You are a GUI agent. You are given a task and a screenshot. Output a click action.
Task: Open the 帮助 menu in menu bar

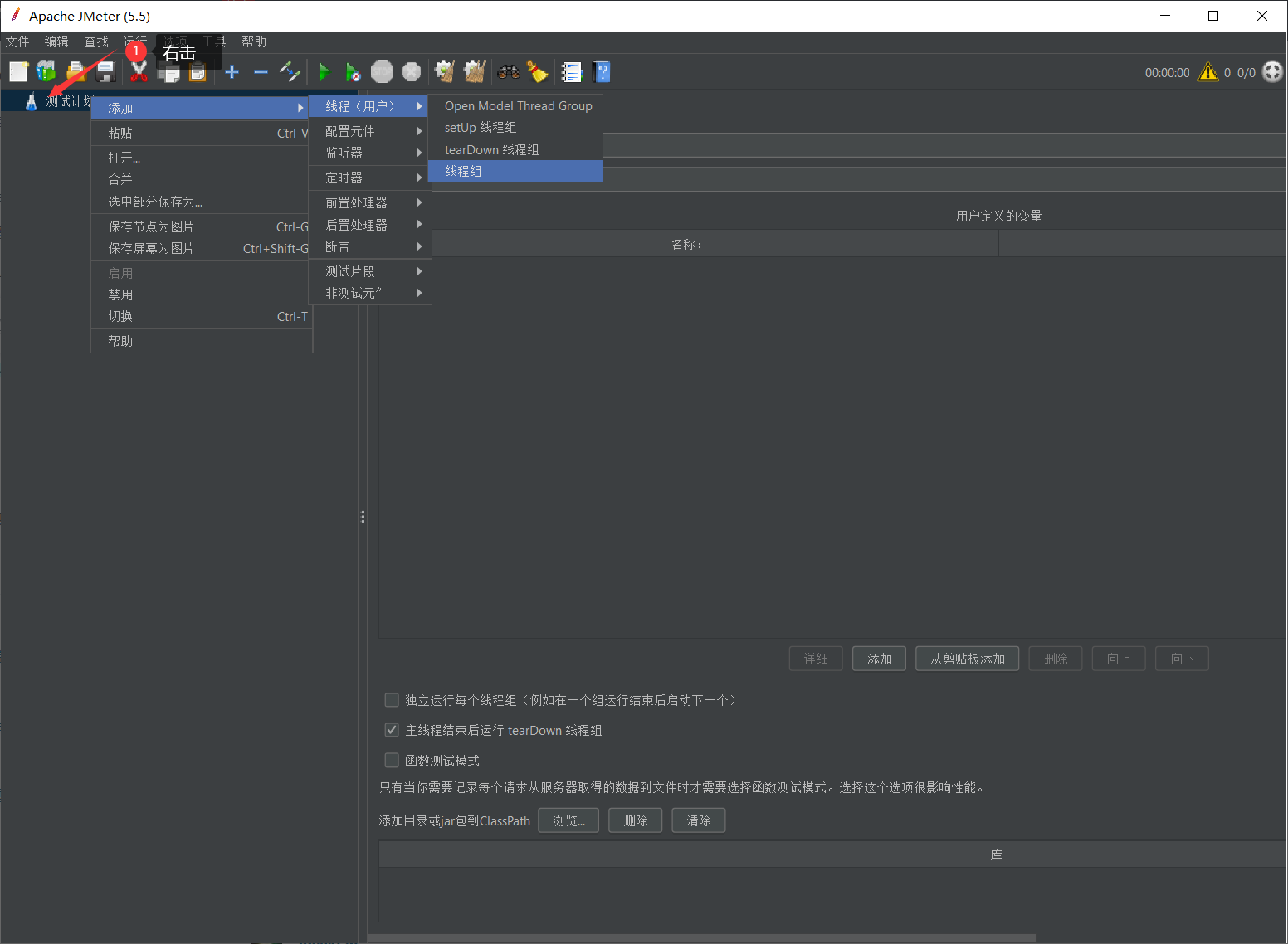point(254,41)
